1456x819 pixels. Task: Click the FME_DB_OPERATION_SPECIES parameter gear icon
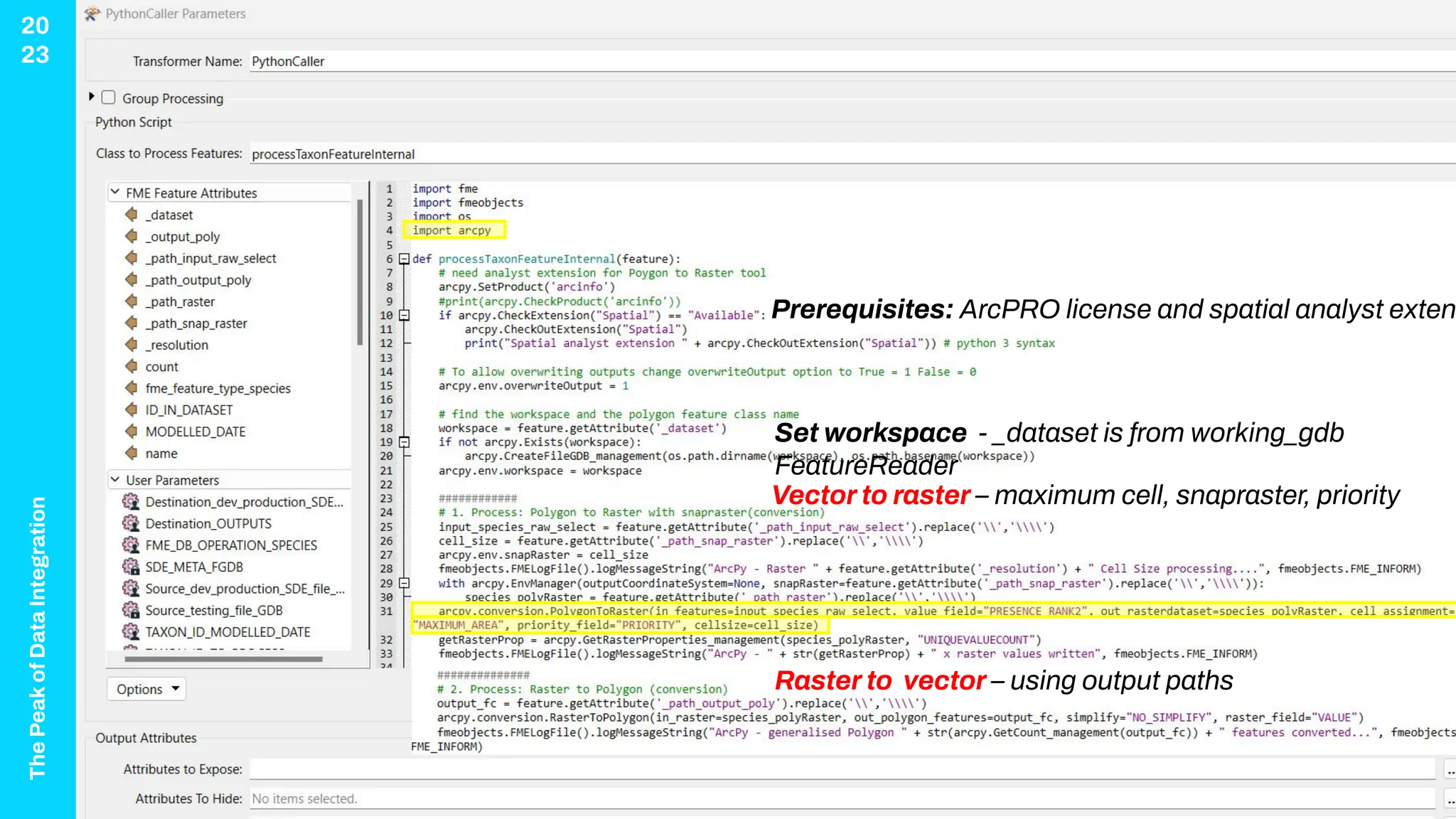(131, 545)
